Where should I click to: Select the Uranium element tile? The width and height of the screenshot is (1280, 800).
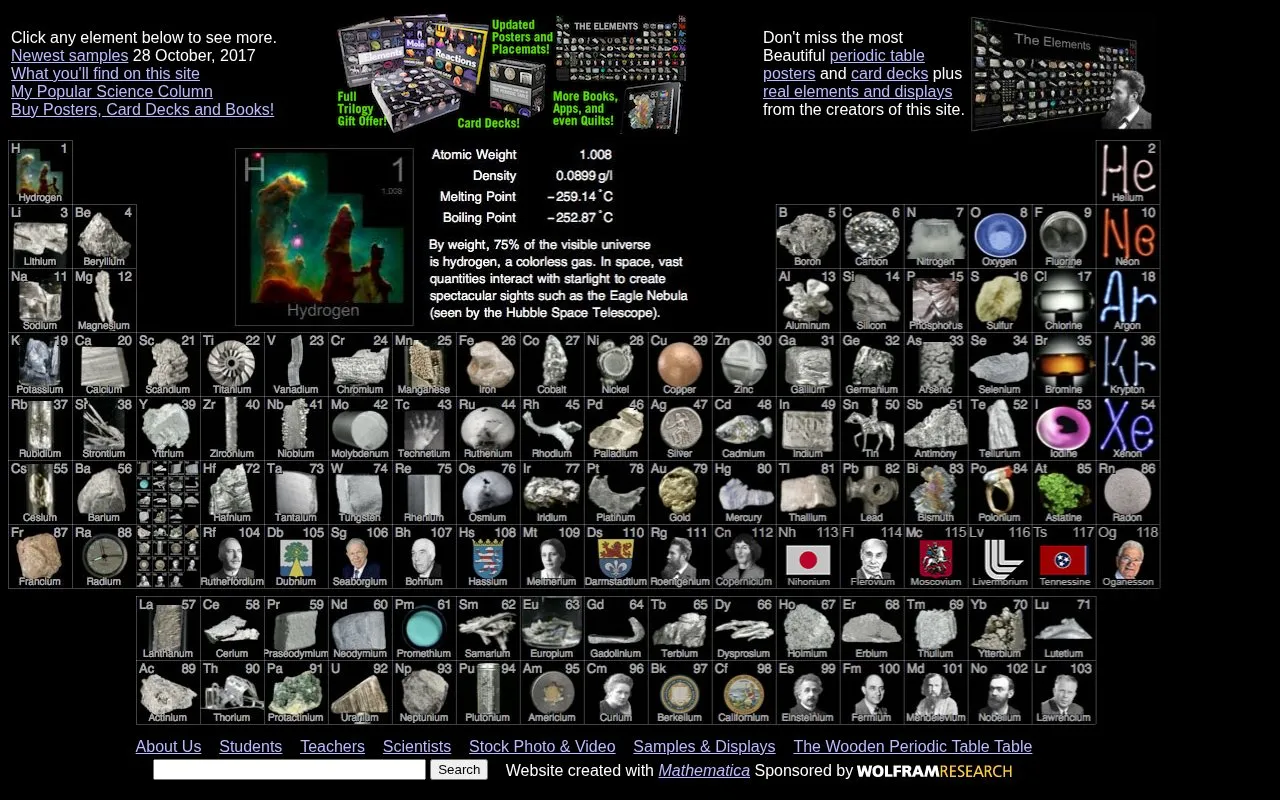[360, 693]
